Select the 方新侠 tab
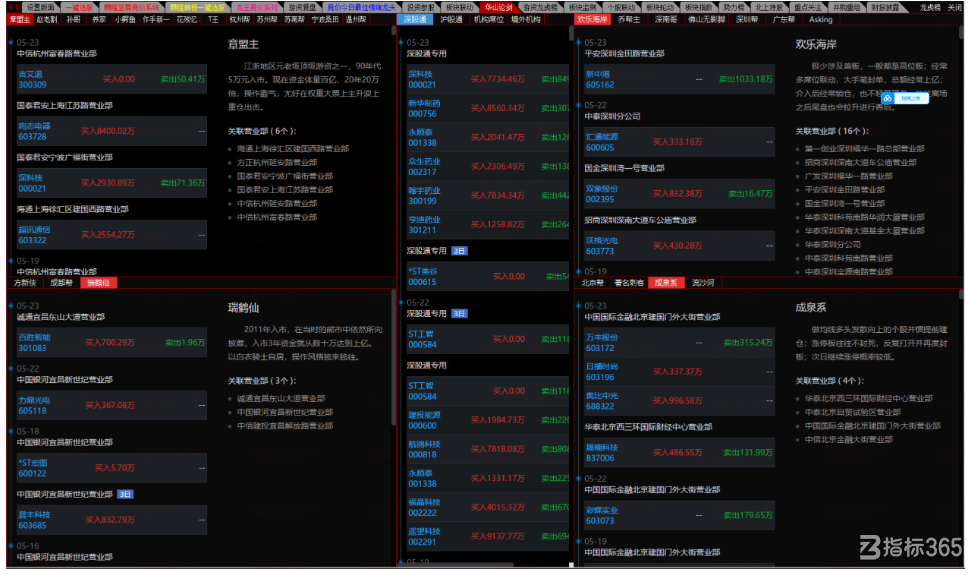Image resolution: width=971 pixels, height=575 pixels. pos(25,283)
